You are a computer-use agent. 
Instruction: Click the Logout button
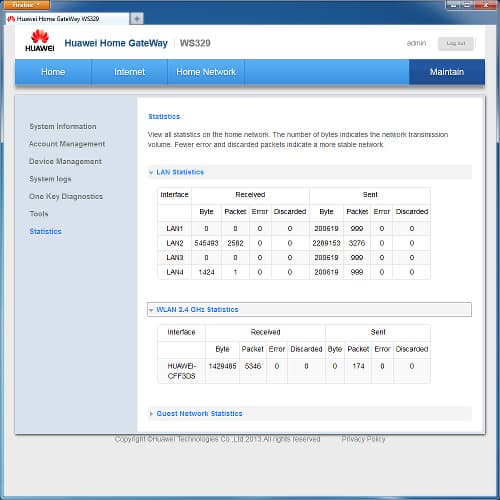[456, 44]
